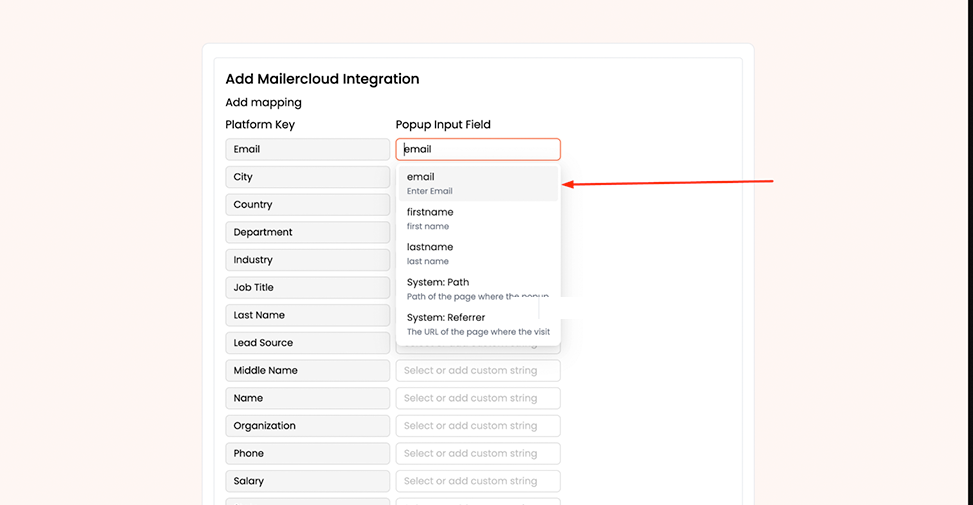This screenshot has width=973, height=505.
Task: Click the Country platform key field
Action: (308, 205)
